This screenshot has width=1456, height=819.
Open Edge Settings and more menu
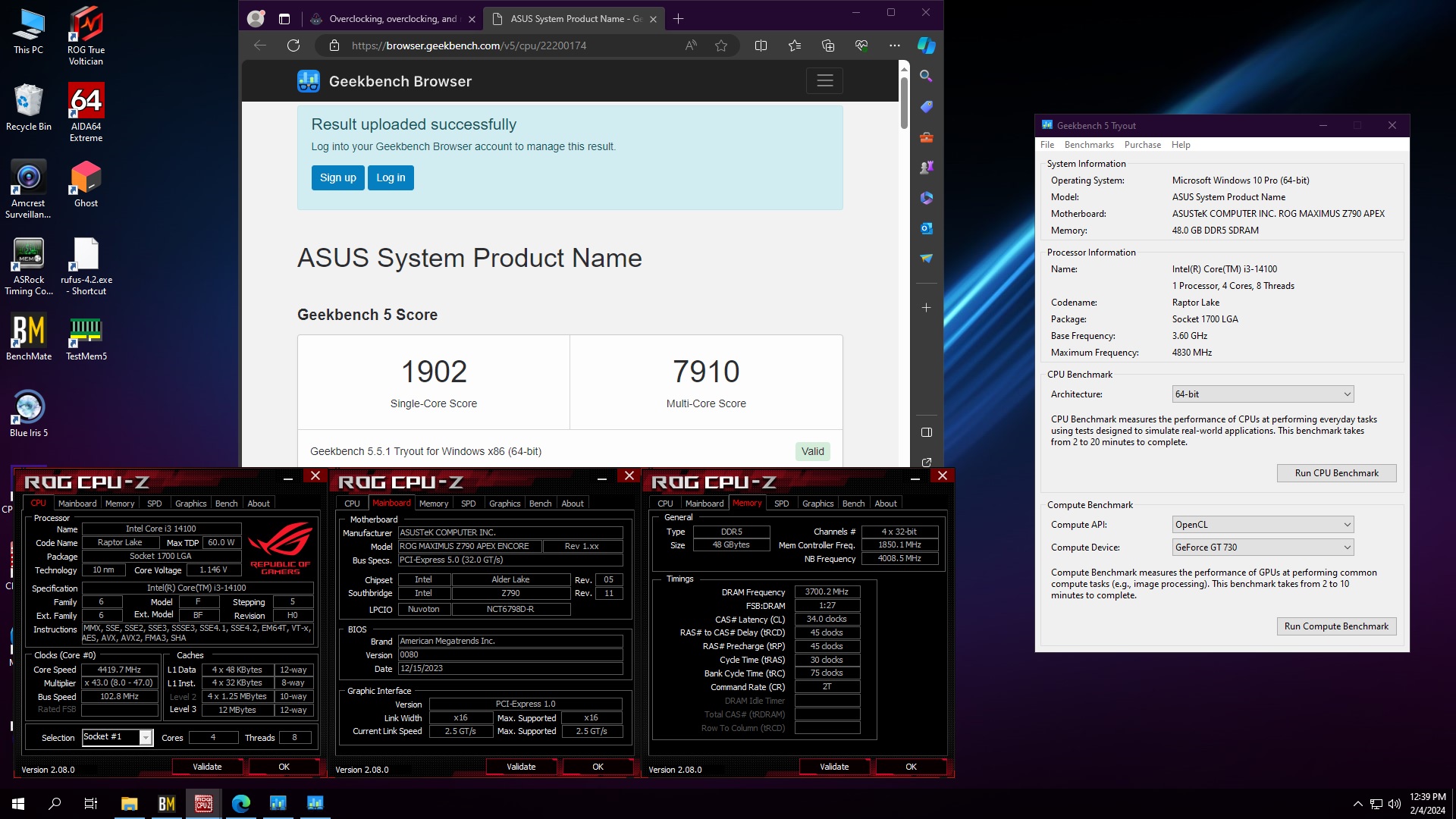click(x=895, y=45)
